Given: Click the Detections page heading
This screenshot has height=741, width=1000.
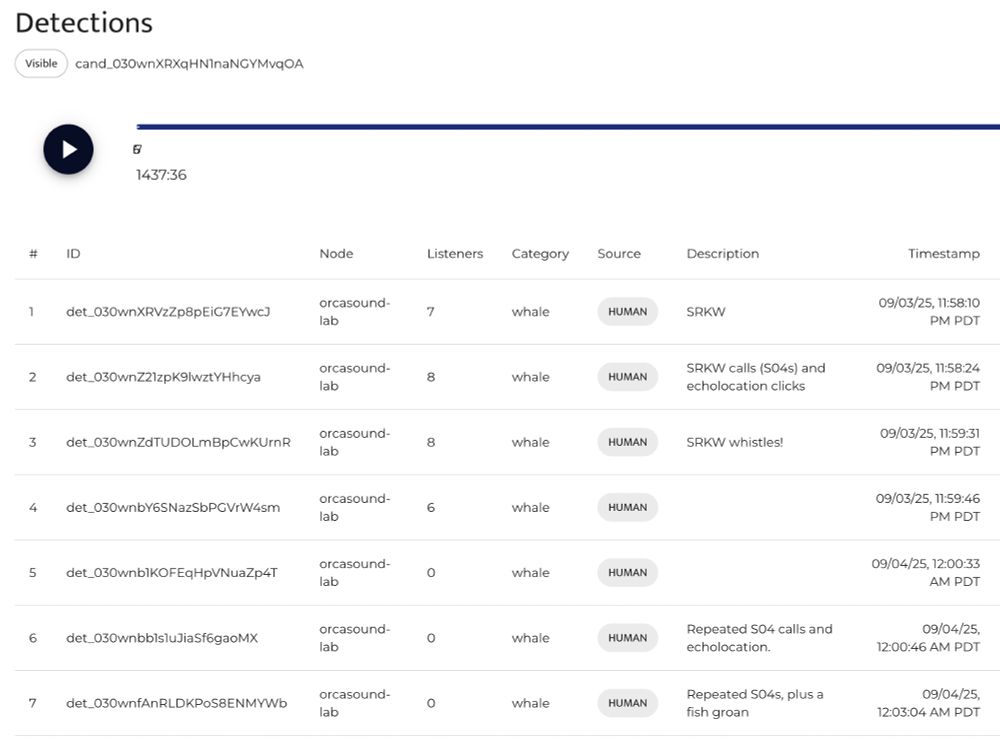Looking at the screenshot, I should pyautogui.click(x=84, y=23).
